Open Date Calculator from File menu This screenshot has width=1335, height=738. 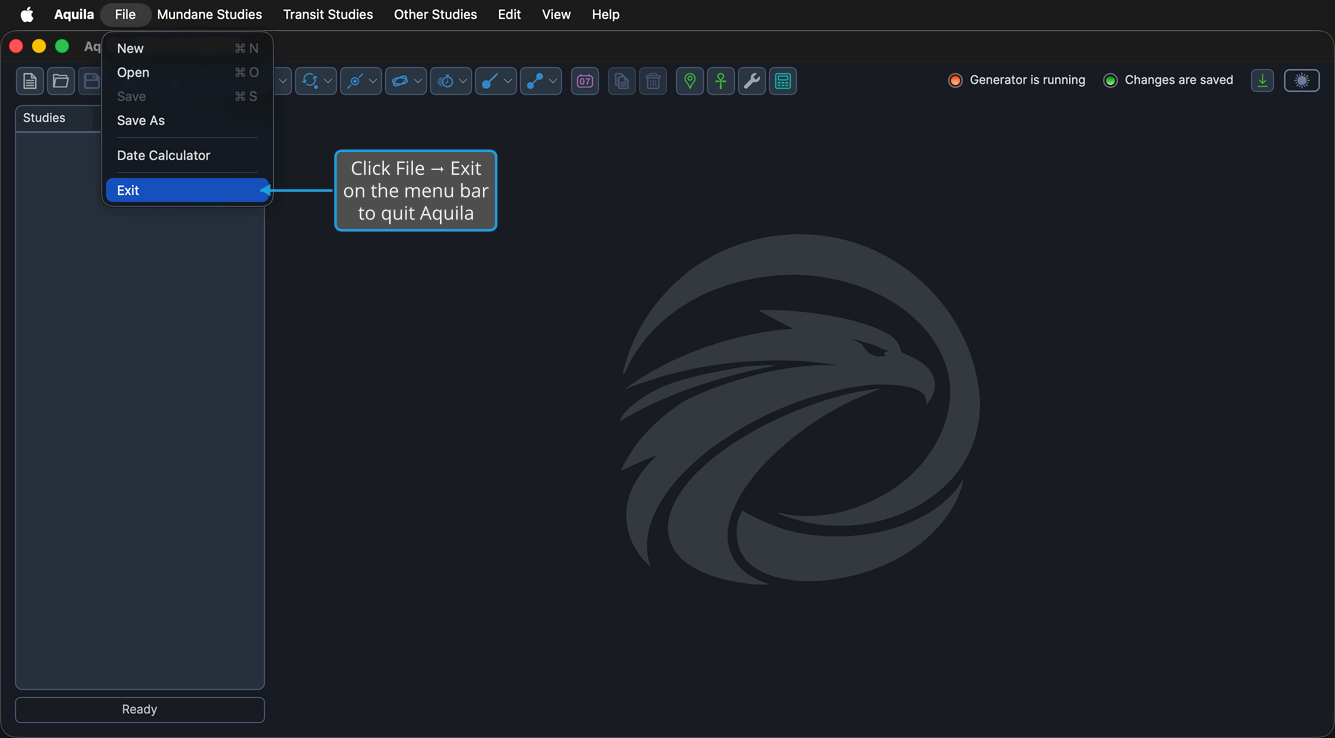click(187, 155)
